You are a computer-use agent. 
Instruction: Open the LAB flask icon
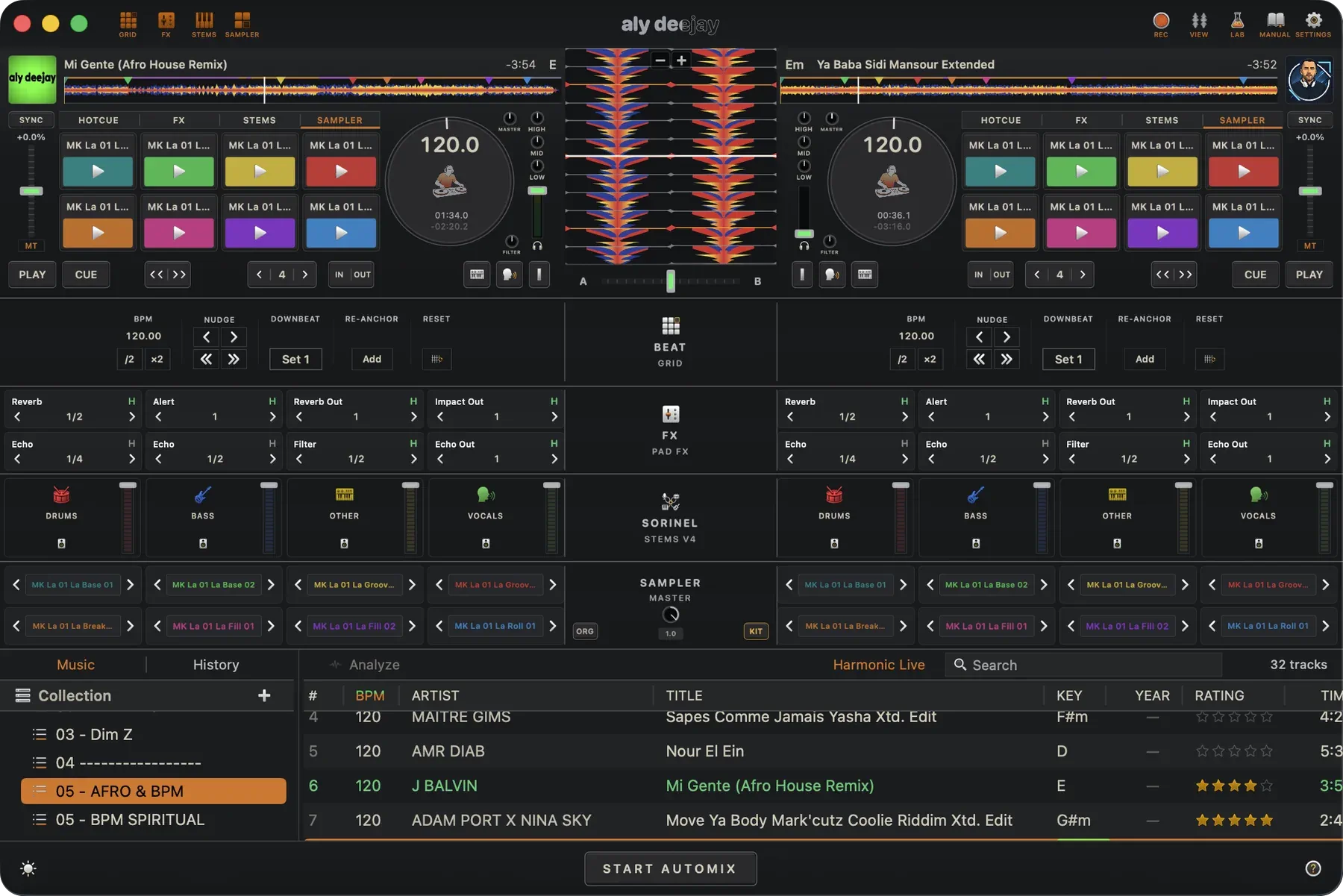(1237, 24)
